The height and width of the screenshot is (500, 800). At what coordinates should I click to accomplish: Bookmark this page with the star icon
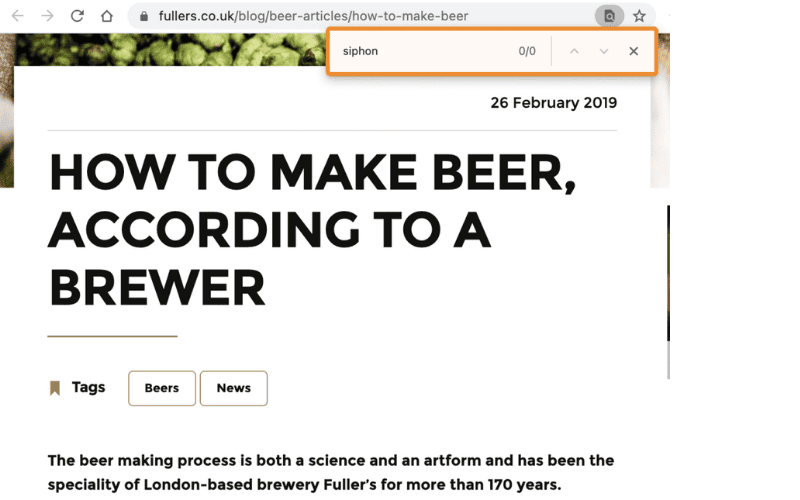pyautogui.click(x=639, y=16)
